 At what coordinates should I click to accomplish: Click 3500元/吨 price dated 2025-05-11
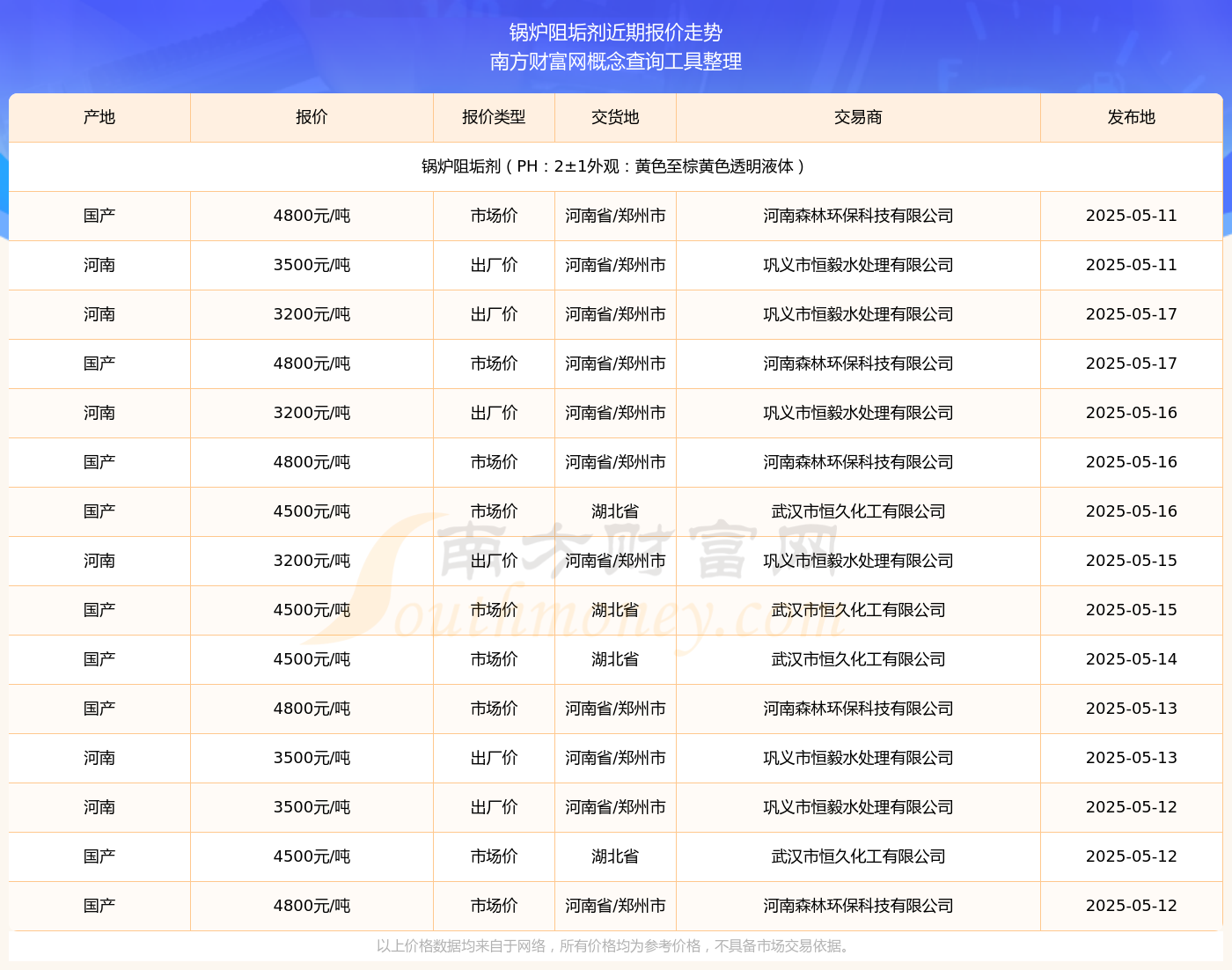pyautogui.click(x=312, y=265)
